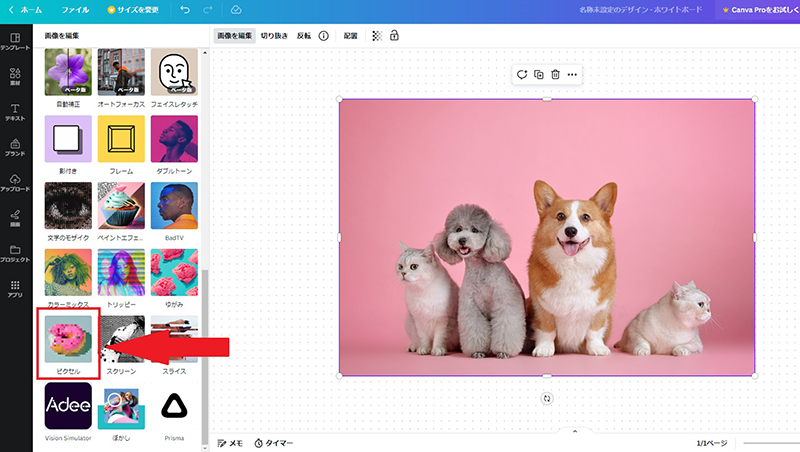
Task: Click 反転 flip in toolbar
Action: pyautogui.click(x=304, y=36)
